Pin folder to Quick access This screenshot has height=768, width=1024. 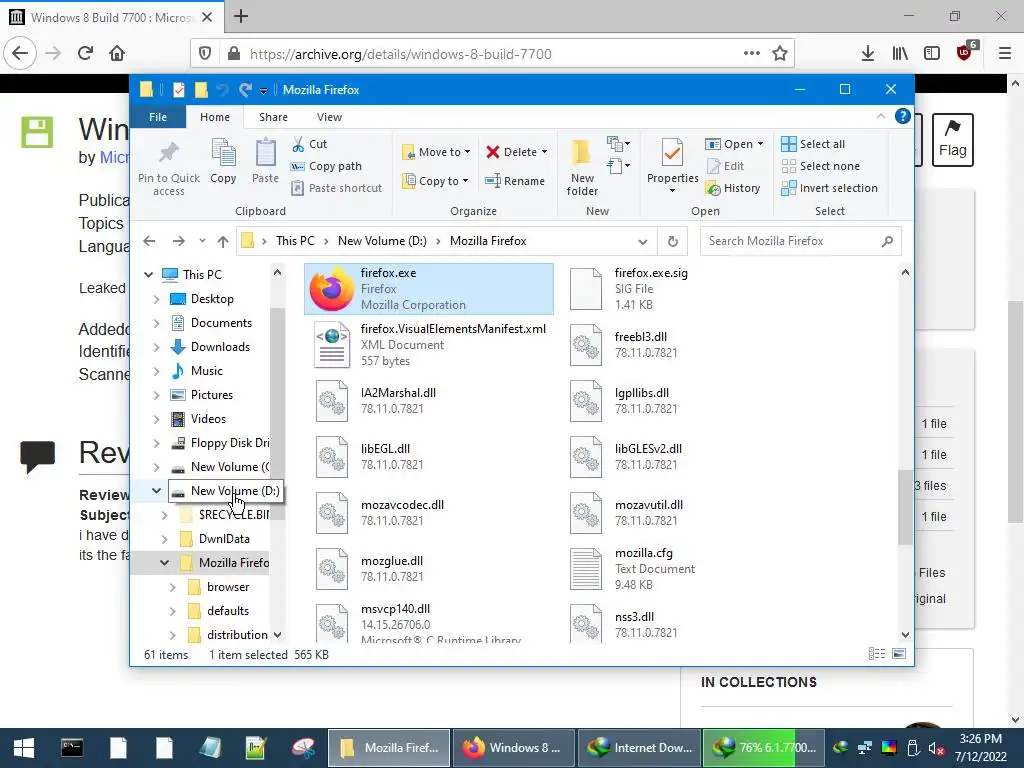point(168,168)
